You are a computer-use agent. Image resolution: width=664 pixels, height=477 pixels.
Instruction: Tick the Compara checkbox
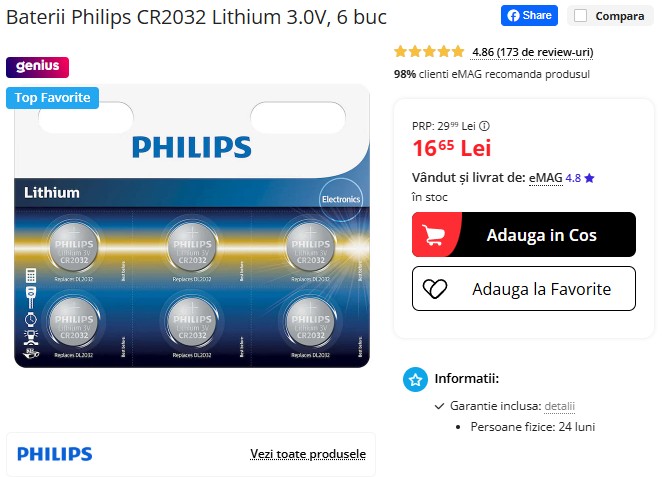[x=580, y=16]
